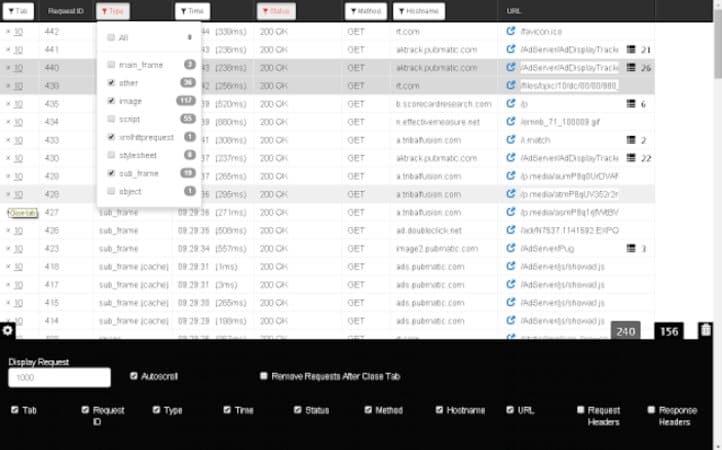Uncheck the other type filter
Viewport: 722px width, 450px height.
[x=111, y=82]
